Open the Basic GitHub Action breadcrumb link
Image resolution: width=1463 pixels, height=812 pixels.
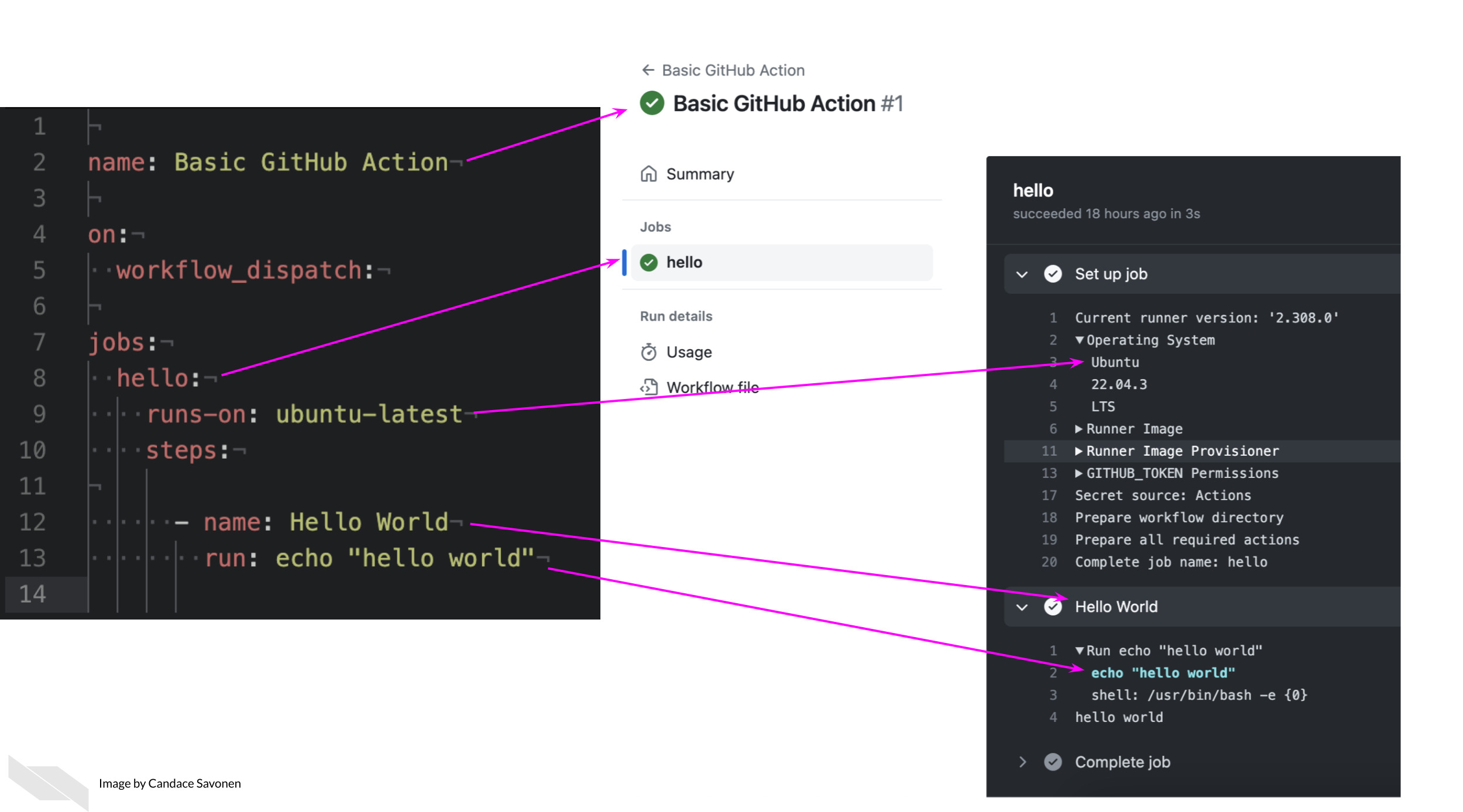[733, 70]
